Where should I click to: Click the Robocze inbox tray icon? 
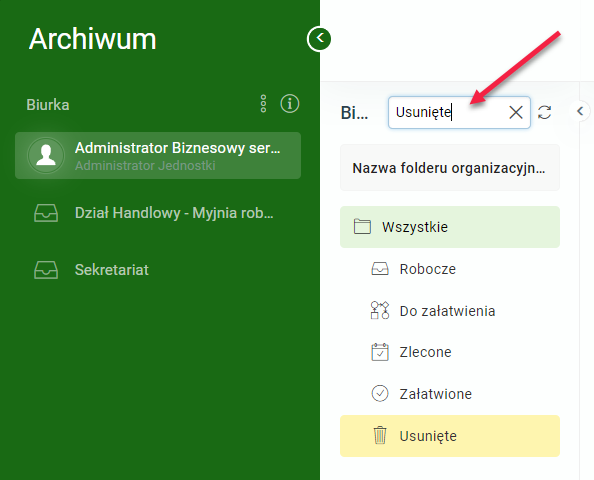click(x=380, y=269)
